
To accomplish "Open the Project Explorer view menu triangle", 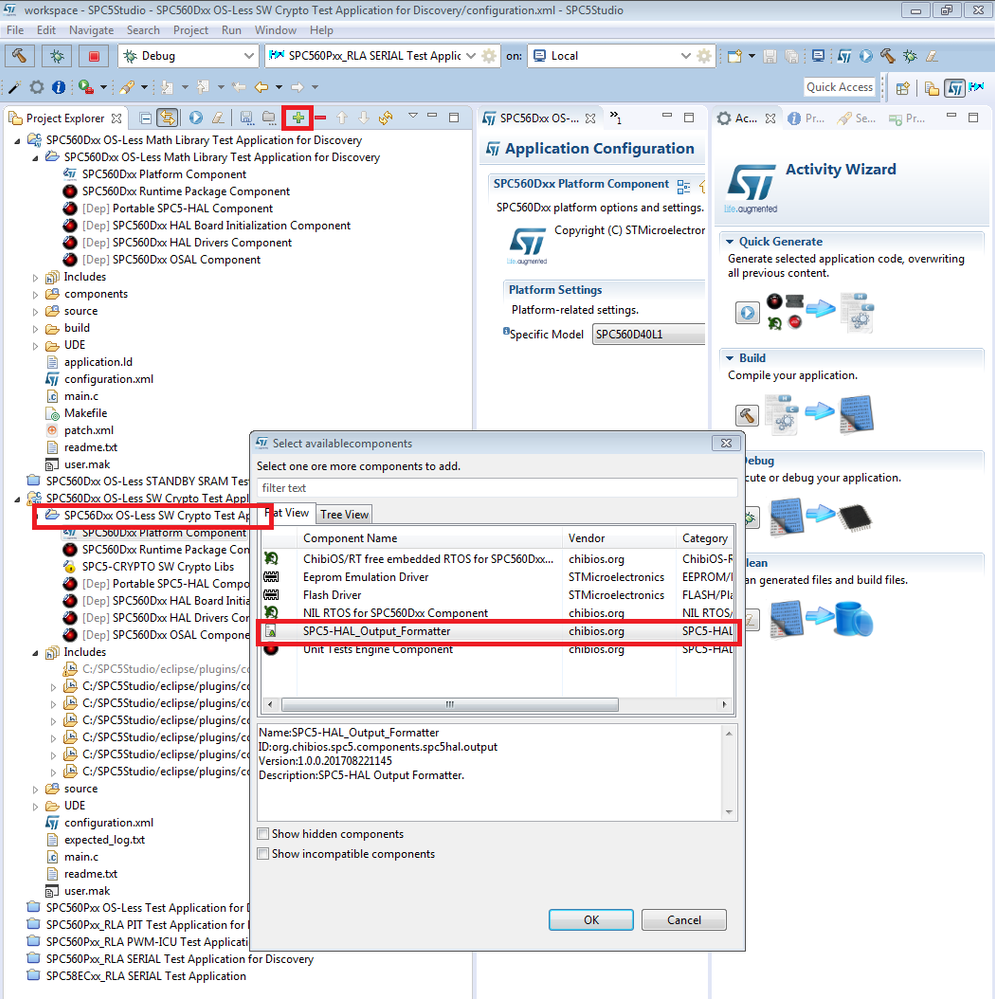I will (413, 116).
